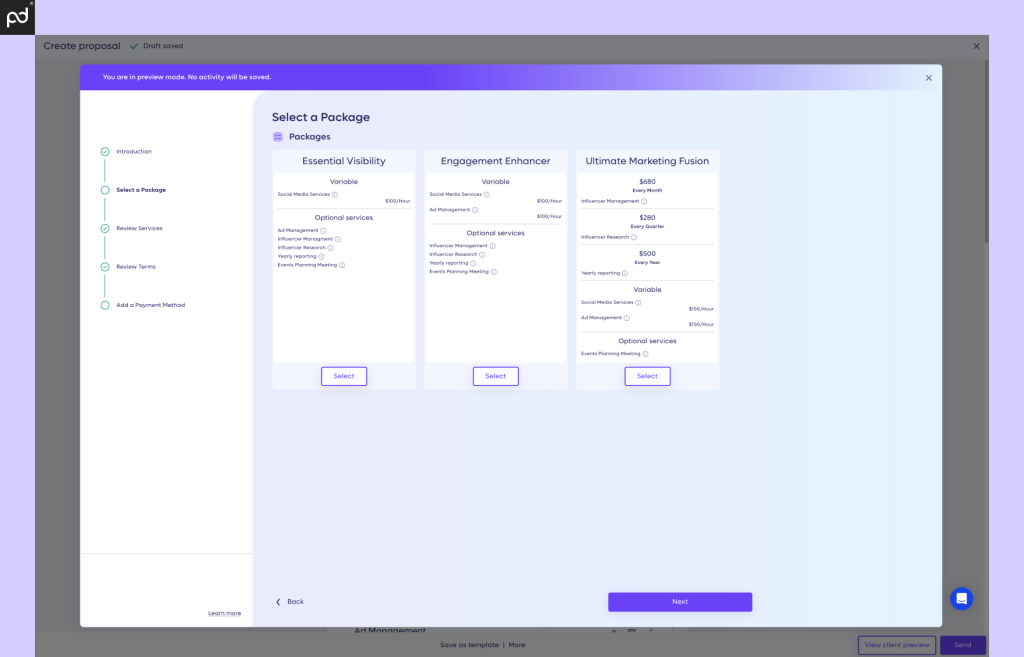Close the preview mode banner dialog
This screenshot has width=1024, height=657.
click(x=929, y=78)
